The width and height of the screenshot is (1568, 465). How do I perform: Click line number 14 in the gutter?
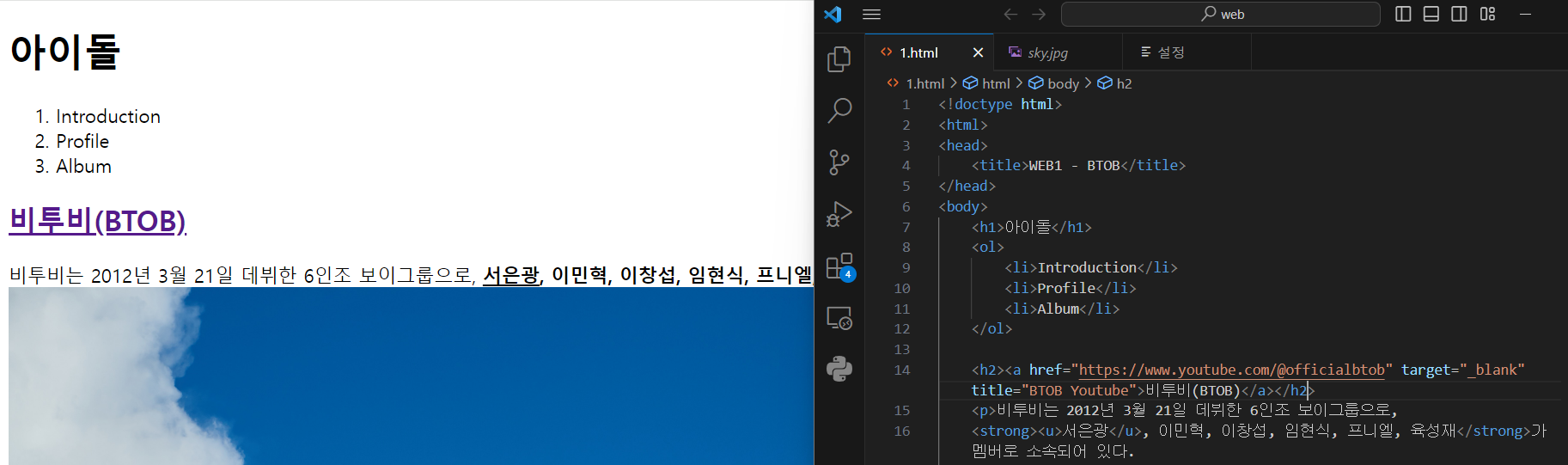tap(901, 370)
